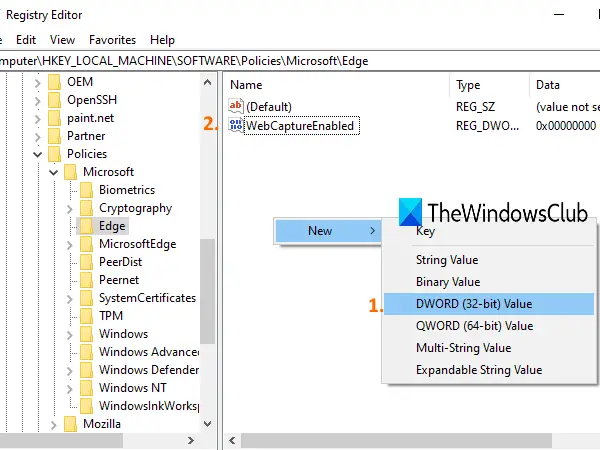Select the Windows tree item label

tap(123, 334)
